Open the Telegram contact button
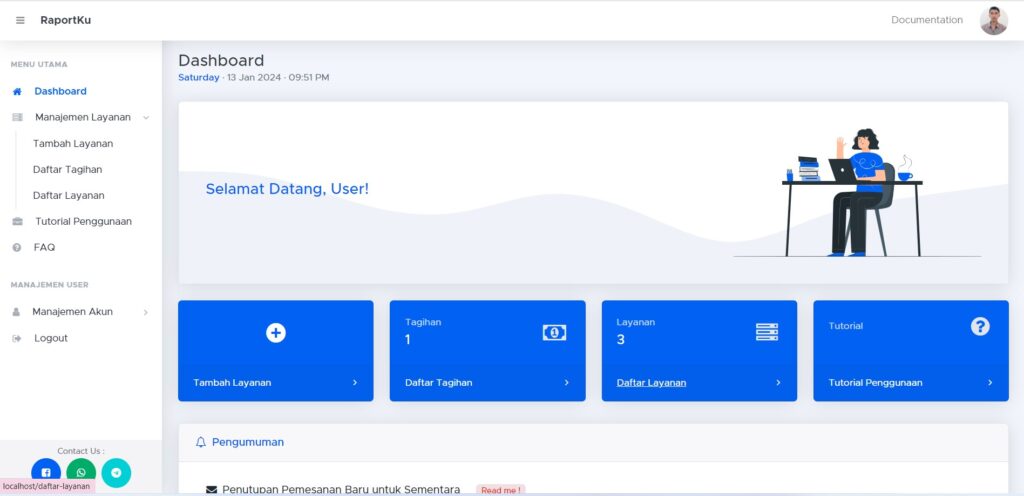Screen dimensions: 1024x496 116,473
